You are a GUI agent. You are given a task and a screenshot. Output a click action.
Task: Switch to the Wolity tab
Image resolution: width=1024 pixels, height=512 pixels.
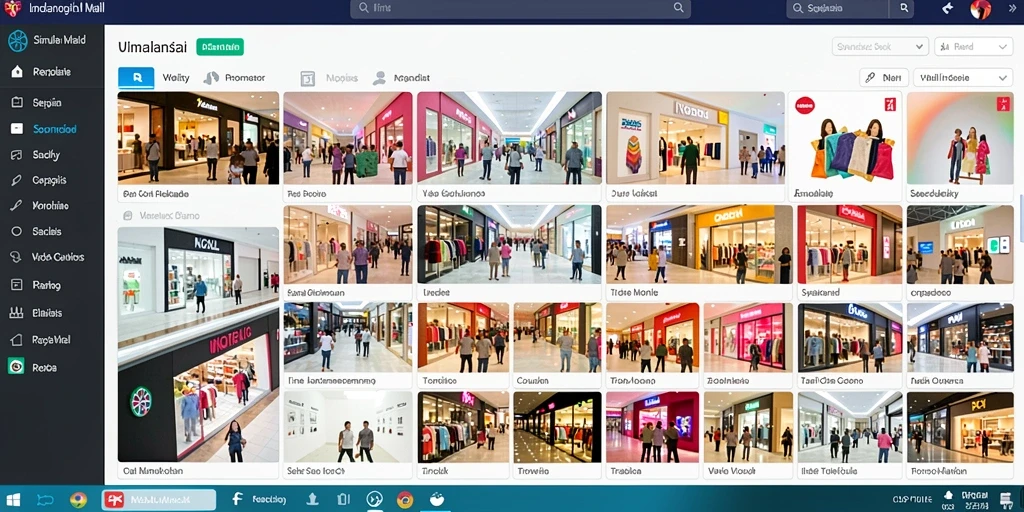[x=176, y=78]
